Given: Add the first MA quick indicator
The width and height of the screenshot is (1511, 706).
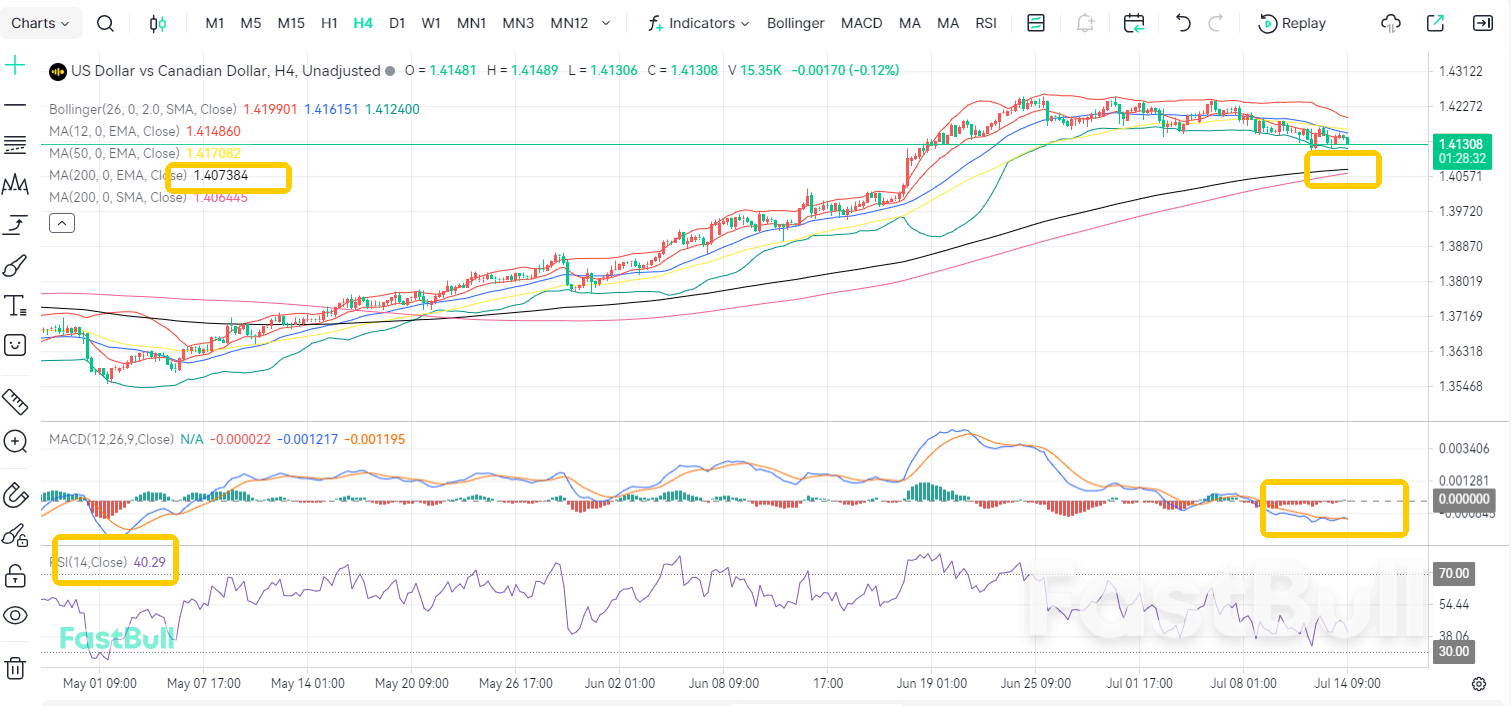Looking at the screenshot, I should [x=910, y=23].
